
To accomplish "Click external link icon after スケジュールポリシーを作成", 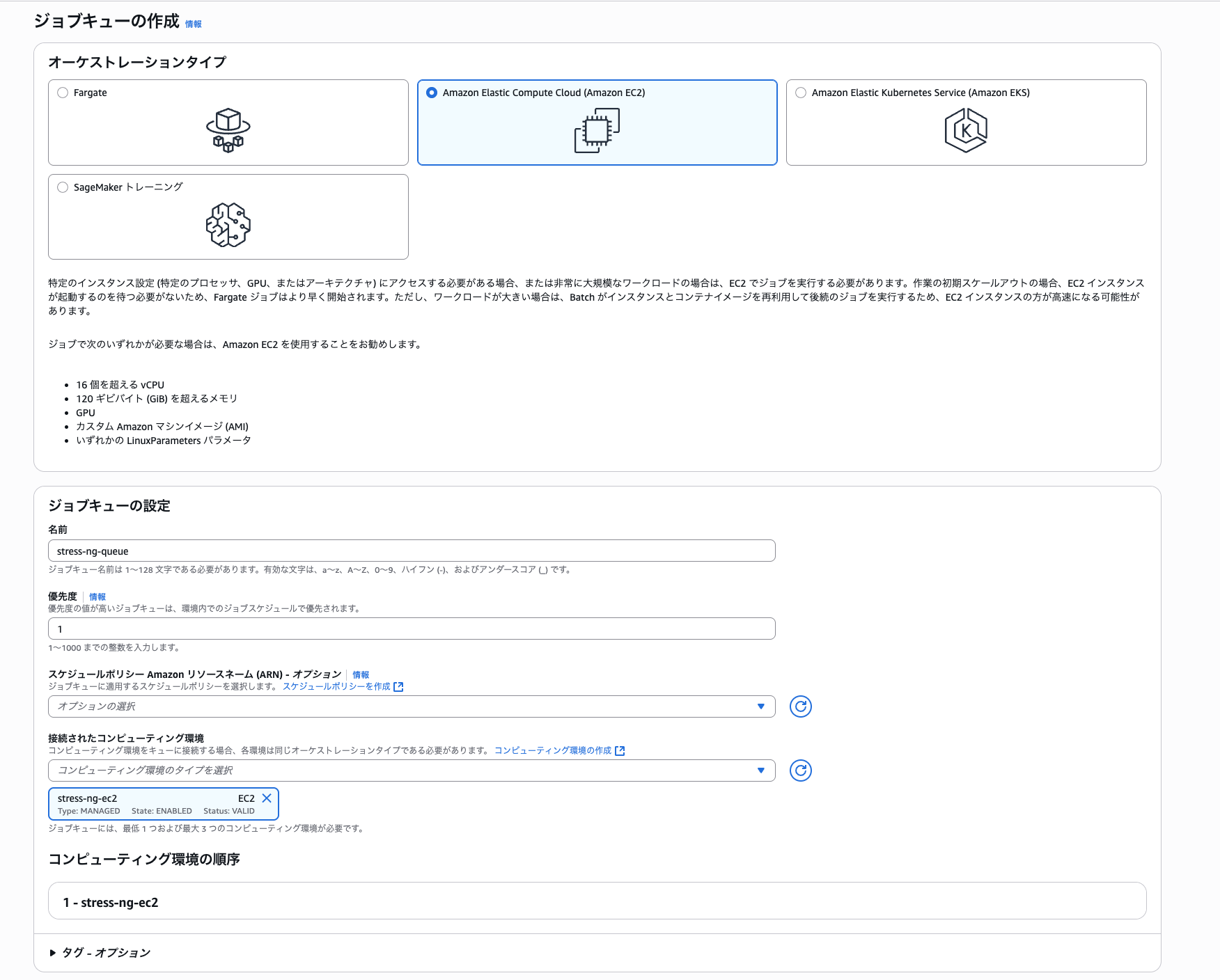I will (398, 686).
